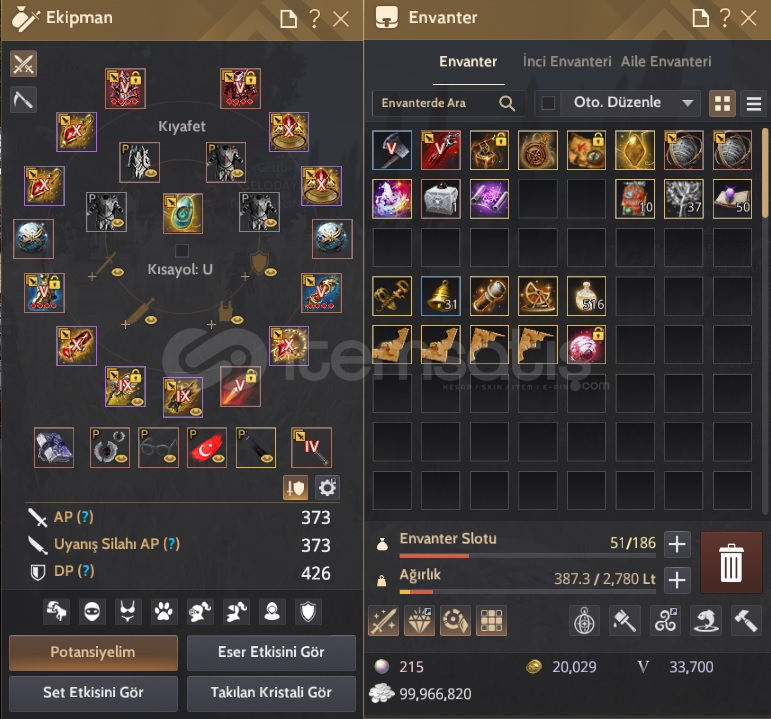The width and height of the screenshot is (771, 719).
Task: Select the pet paw icon
Action: pyautogui.click(x=163, y=612)
